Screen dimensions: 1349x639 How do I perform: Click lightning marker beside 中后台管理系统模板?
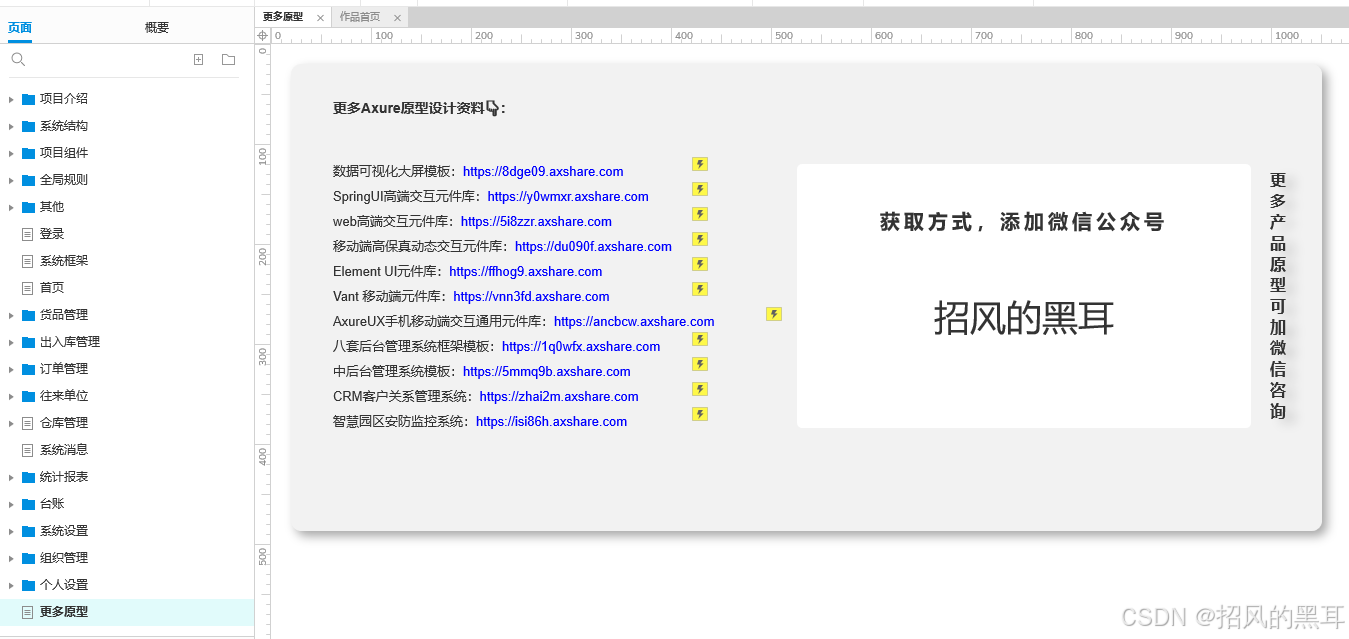[700, 364]
